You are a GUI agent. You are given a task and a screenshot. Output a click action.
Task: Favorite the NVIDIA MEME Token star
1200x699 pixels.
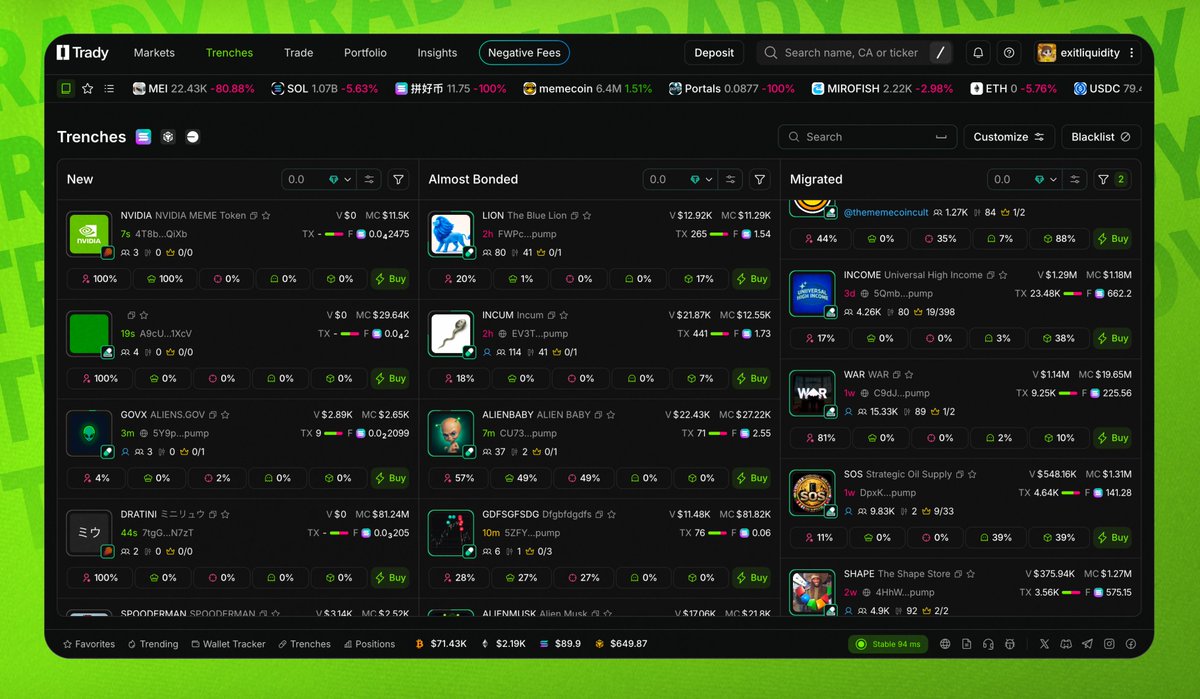[266, 215]
